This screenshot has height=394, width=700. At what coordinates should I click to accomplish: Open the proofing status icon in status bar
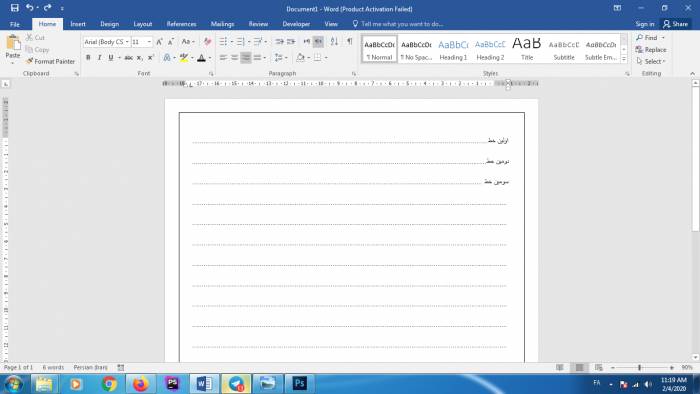click(x=121, y=367)
